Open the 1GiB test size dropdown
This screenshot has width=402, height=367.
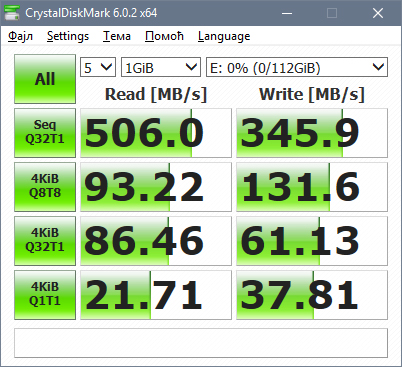[x=161, y=67]
